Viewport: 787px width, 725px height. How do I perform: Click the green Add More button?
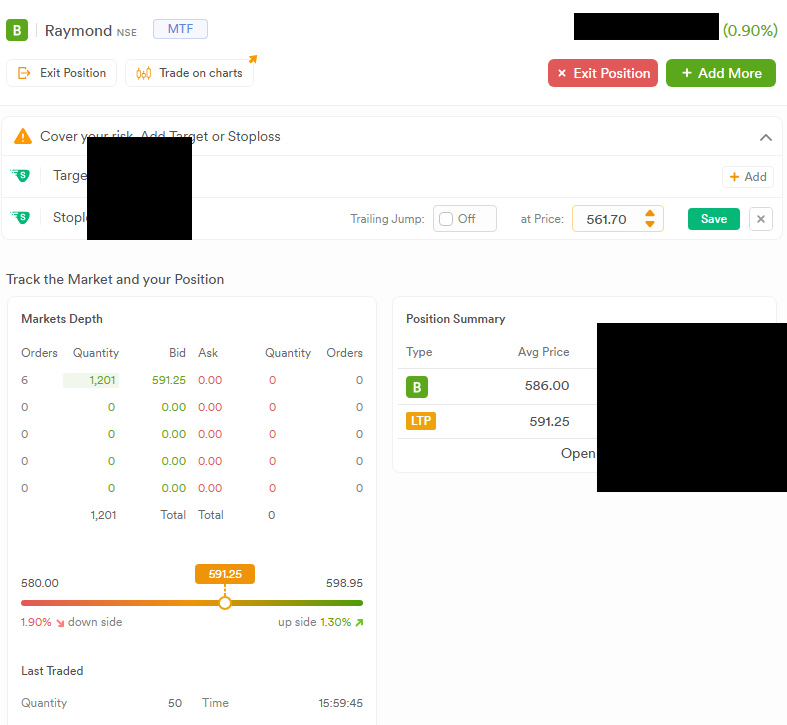[721, 73]
